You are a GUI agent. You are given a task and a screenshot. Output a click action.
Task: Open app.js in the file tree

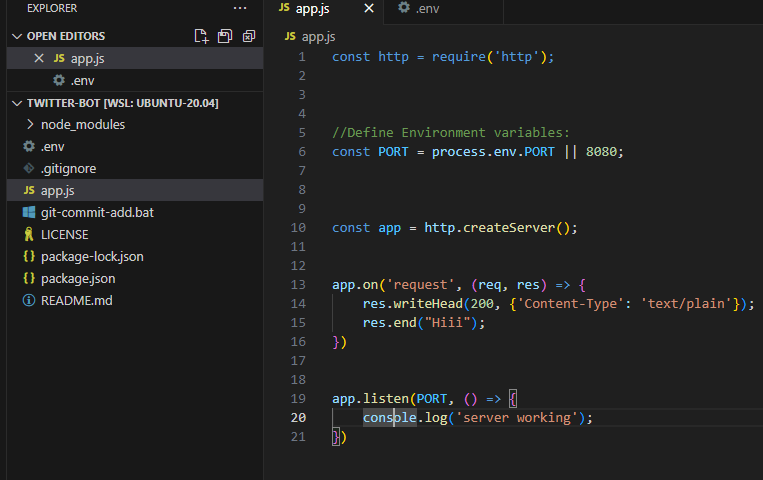click(x=135, y=190)
